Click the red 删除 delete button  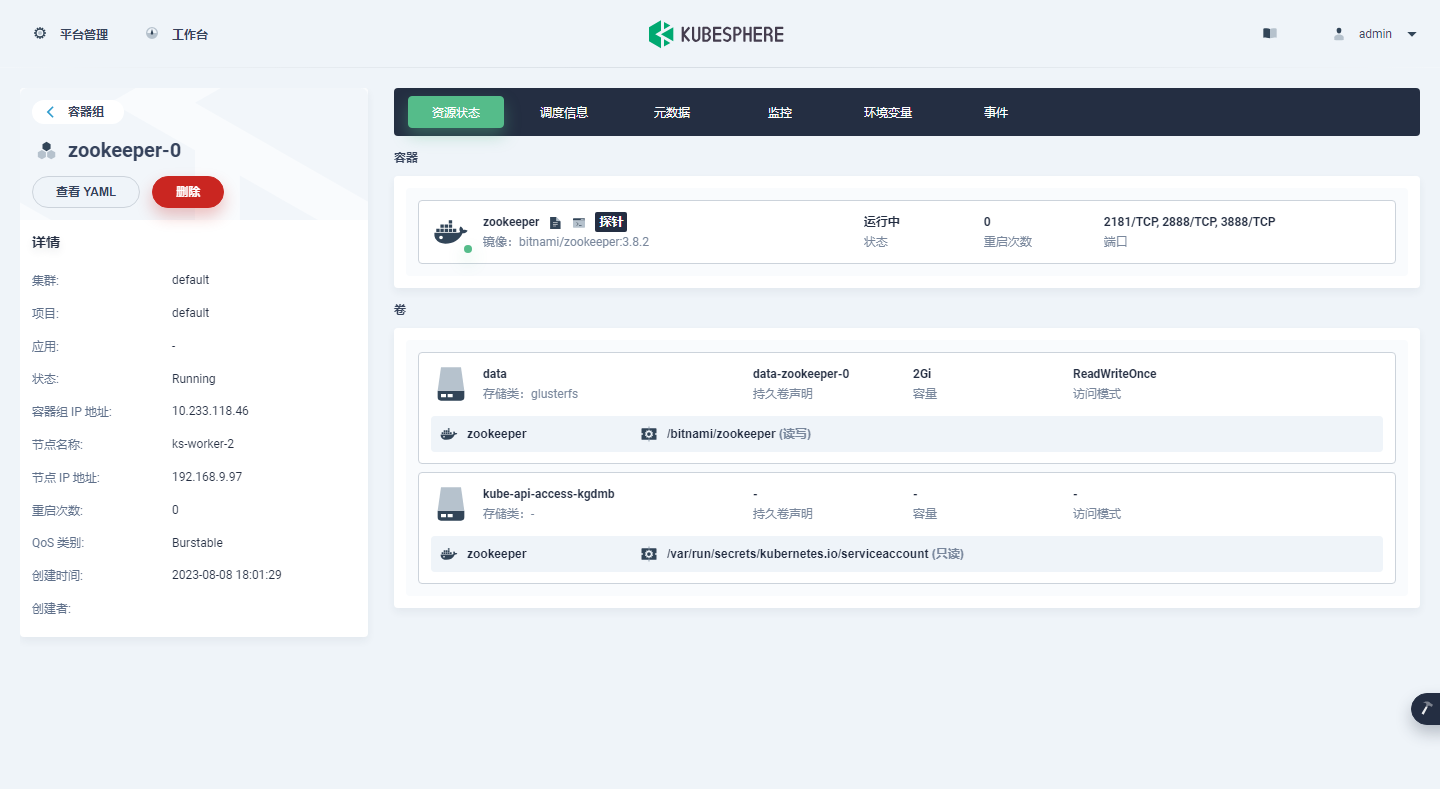(x=188, y=192)
